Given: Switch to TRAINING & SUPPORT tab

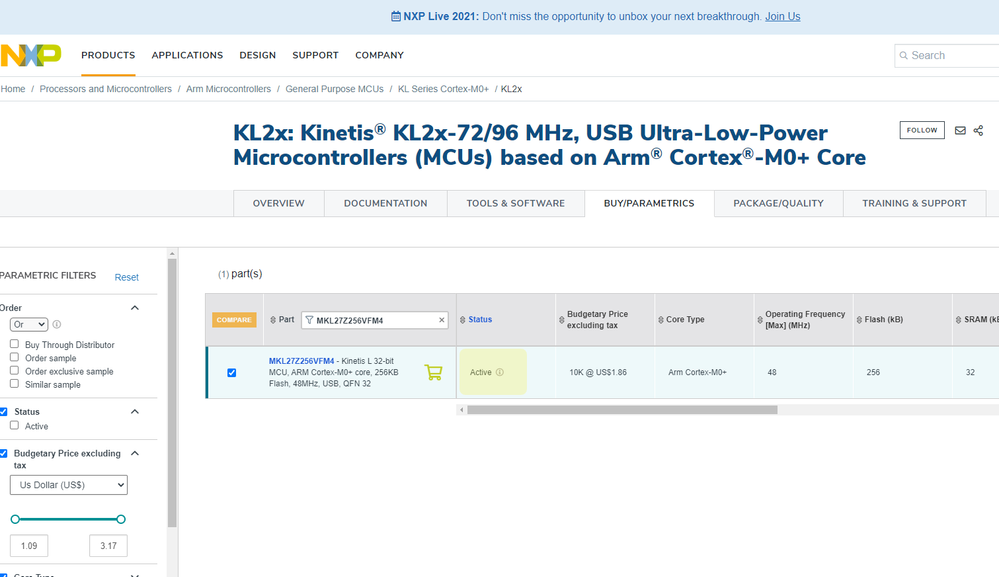Looking at the screenshot, I should [914, 203].
